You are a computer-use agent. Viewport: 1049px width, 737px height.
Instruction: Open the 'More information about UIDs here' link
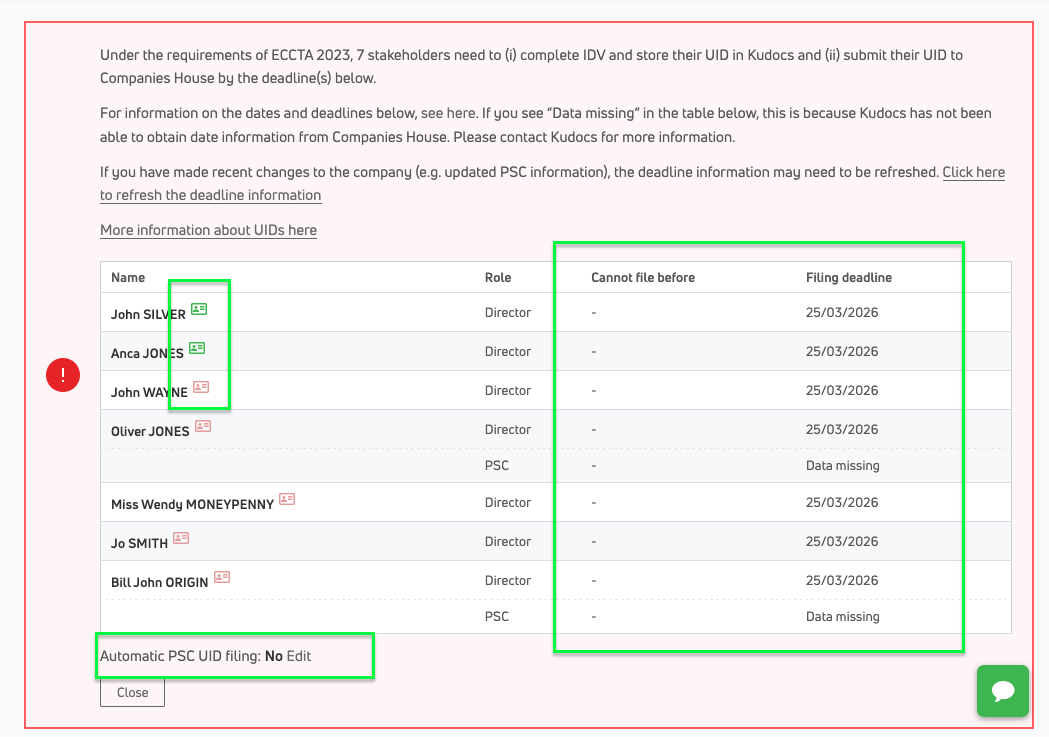(x=208, y=230)
